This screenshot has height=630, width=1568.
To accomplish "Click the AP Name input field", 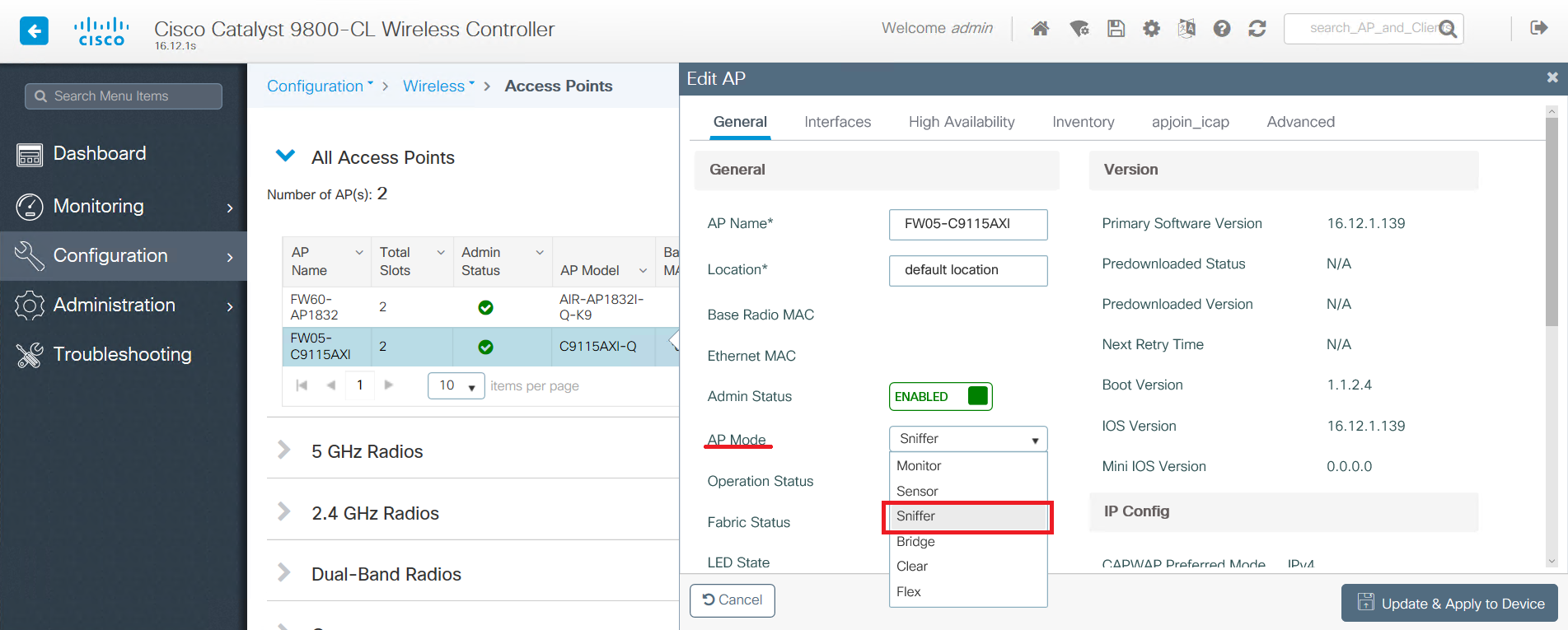I will point(967,224).
